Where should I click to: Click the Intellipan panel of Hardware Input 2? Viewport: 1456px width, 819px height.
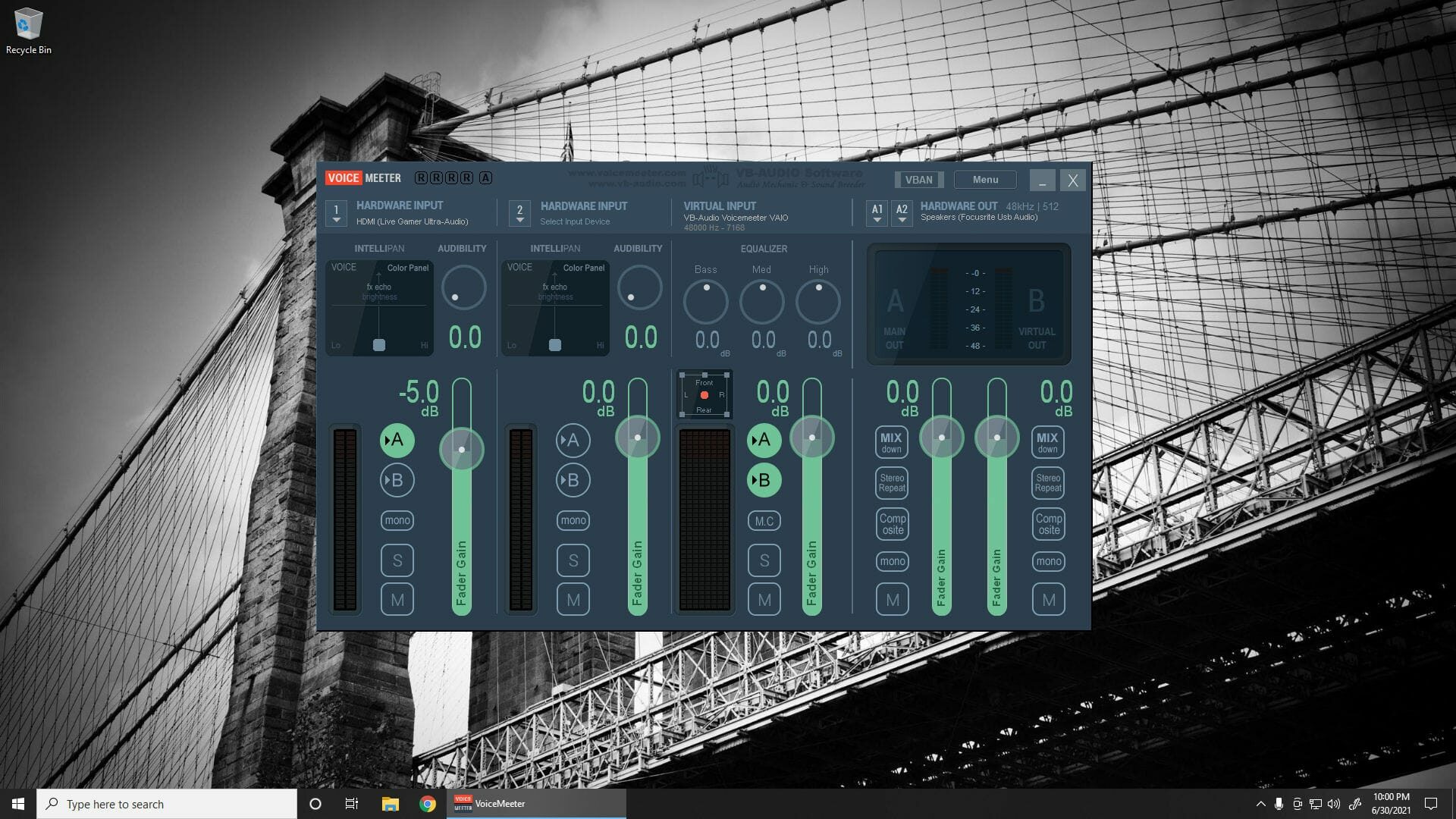[556, 308]
